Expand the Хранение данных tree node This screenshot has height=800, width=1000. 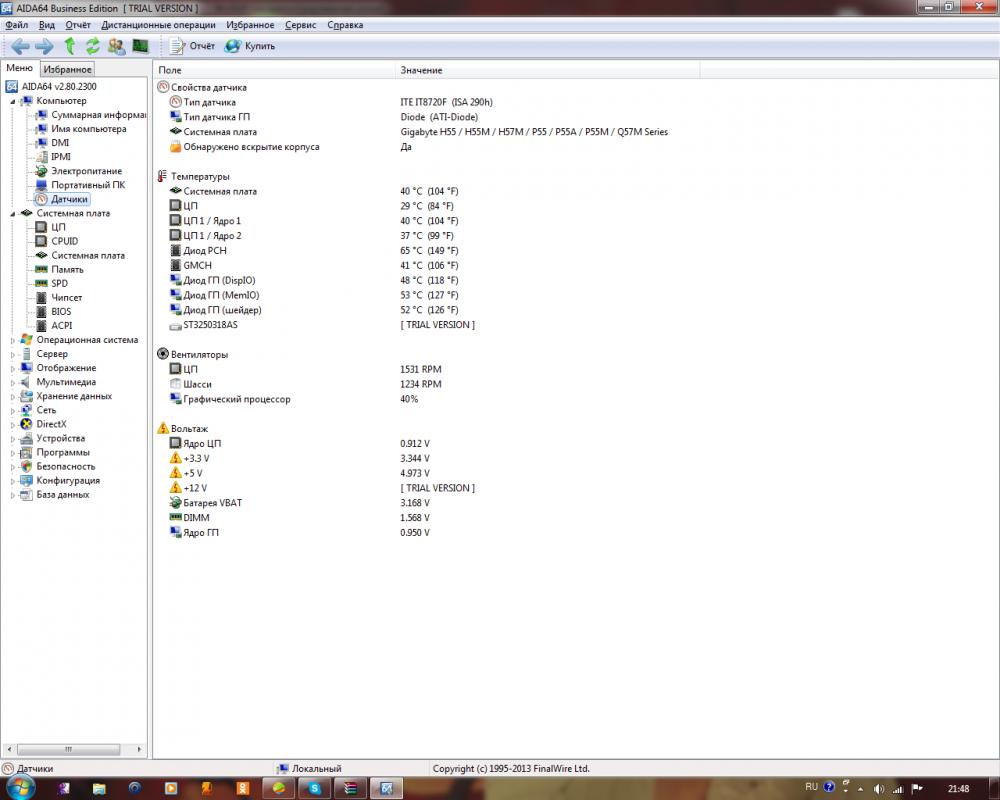point(13,396)
